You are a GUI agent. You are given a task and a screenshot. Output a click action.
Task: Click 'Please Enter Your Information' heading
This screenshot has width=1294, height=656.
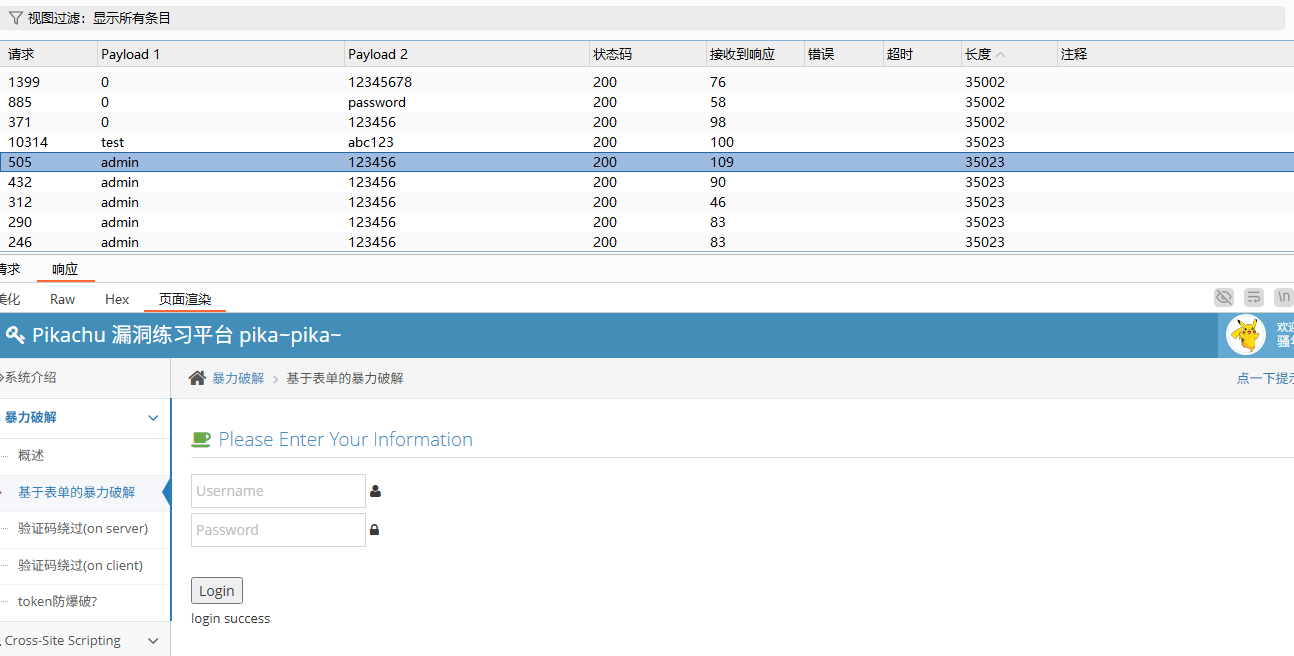(346, 439)
